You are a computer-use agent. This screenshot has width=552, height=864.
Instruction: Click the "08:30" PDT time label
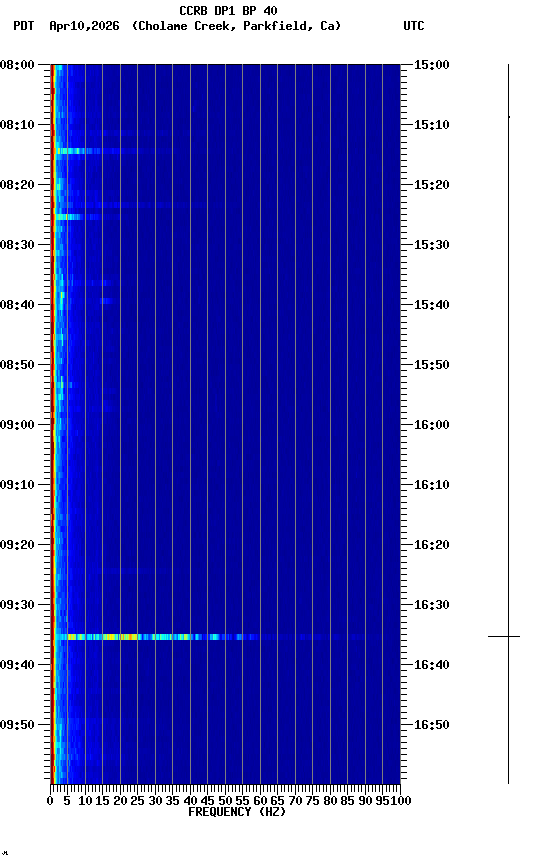tap(17, 245)
